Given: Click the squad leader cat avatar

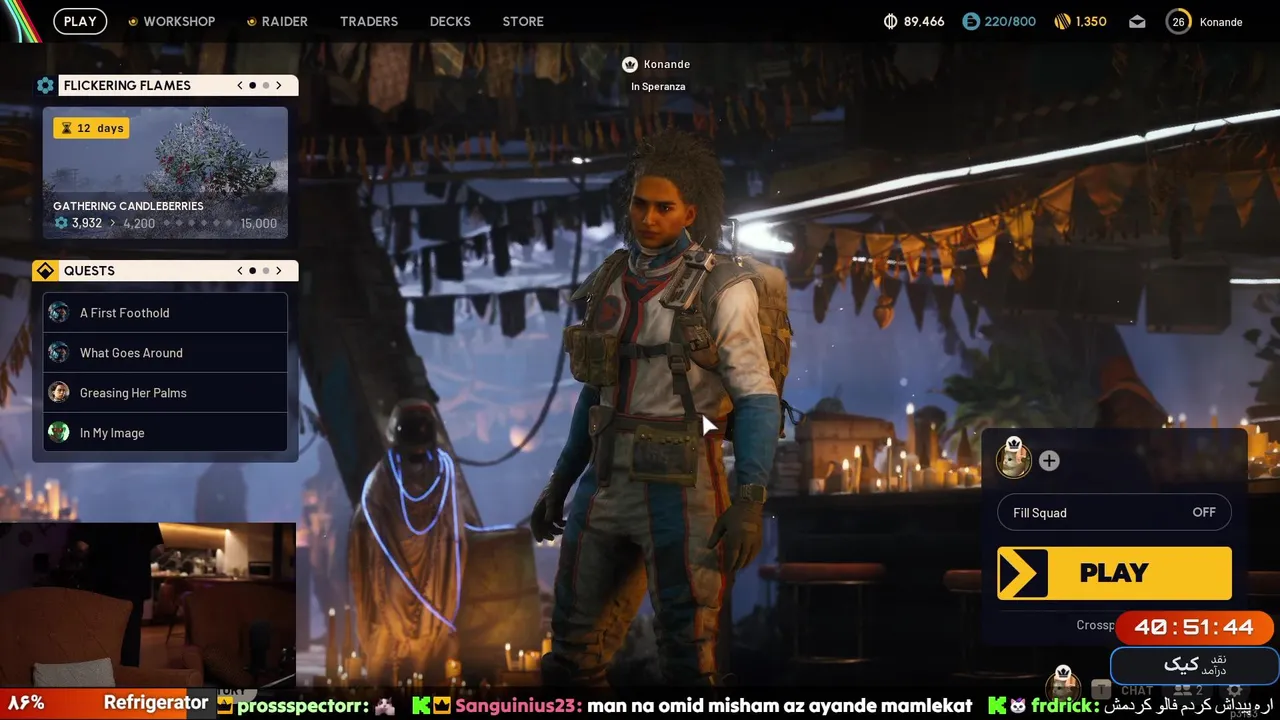Looking at the screenshot, I should tap(1014, 459).
